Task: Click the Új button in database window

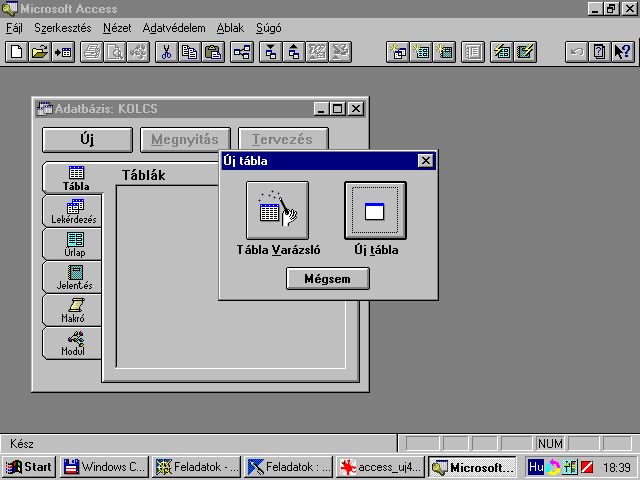Action: [87, 140]
